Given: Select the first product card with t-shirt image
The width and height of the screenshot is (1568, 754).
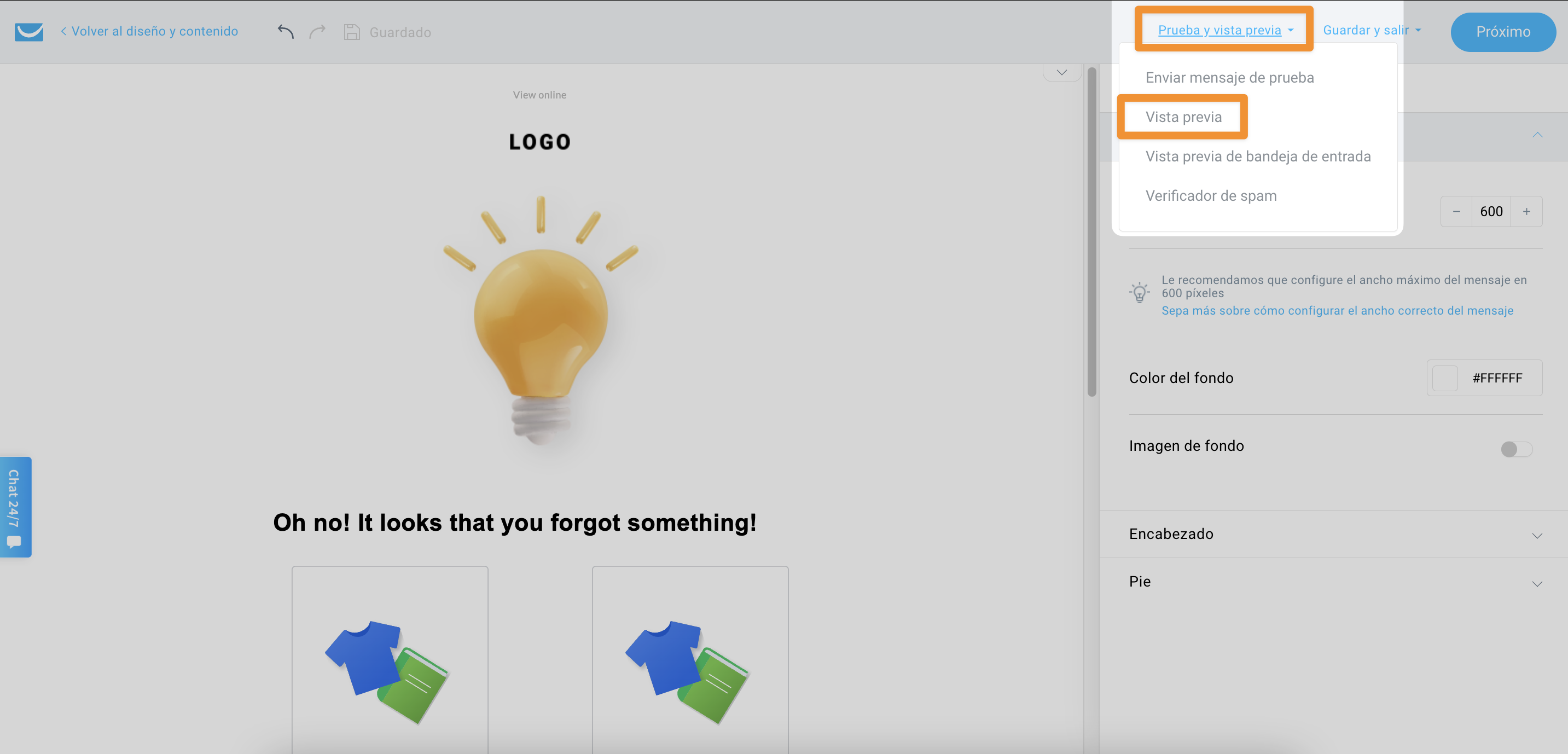Looking at the screenshot, I should click(390, 660).
